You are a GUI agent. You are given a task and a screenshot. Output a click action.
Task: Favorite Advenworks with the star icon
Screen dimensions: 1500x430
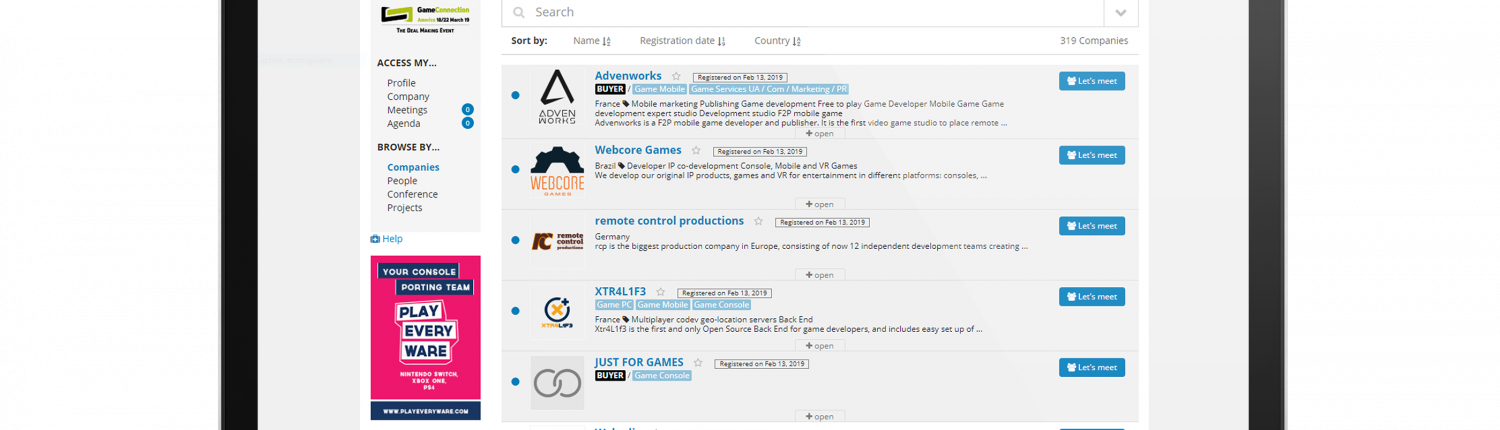click(676, 77)
